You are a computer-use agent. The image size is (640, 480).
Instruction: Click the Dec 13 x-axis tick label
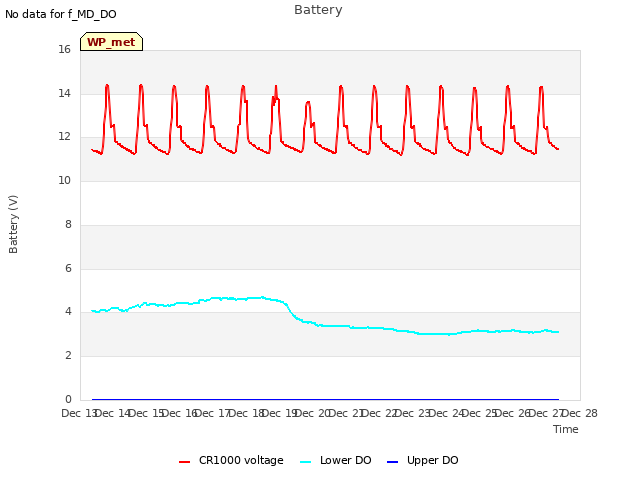(78, 413)
